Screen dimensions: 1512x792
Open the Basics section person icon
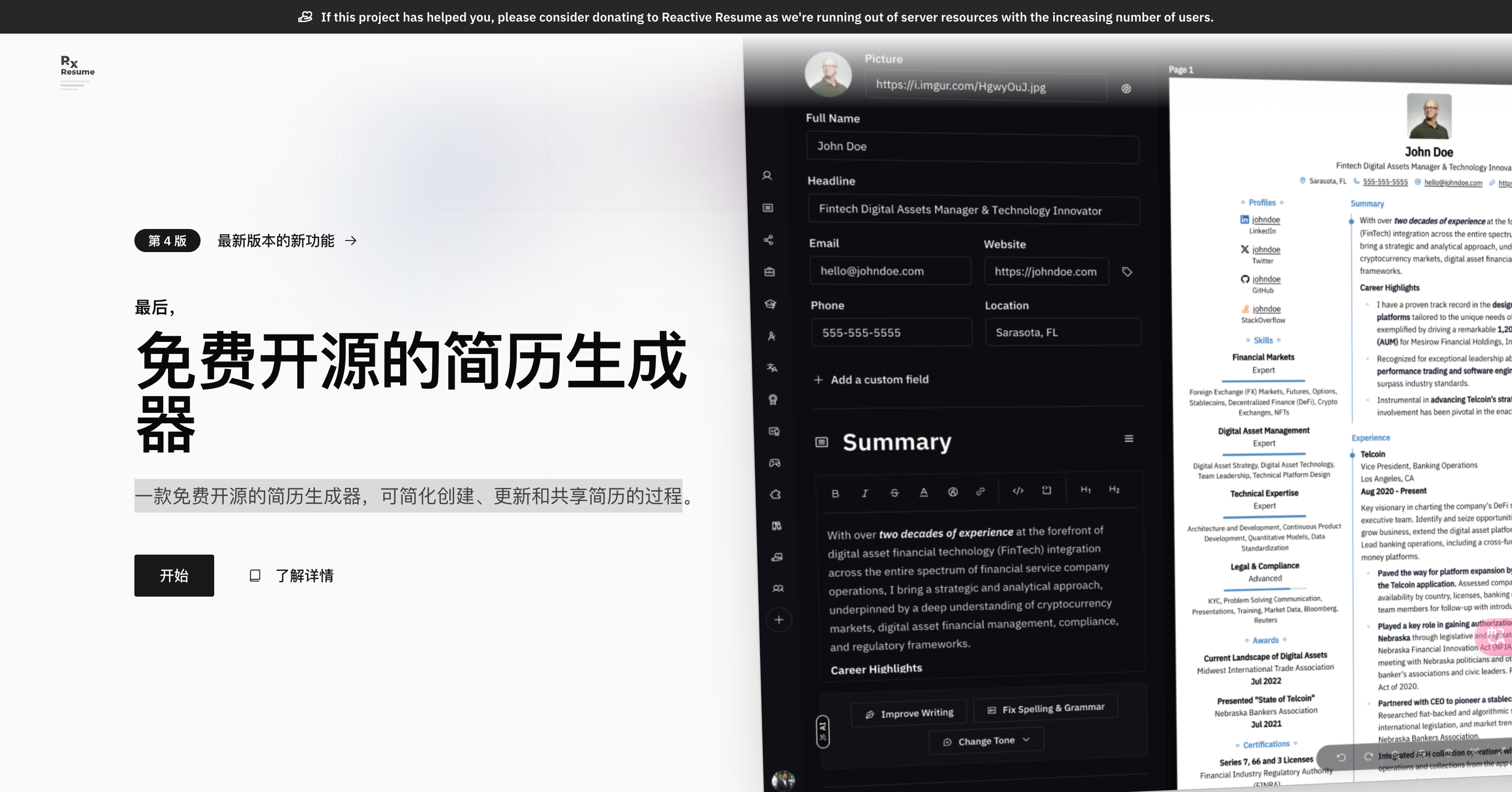point(768,176)
